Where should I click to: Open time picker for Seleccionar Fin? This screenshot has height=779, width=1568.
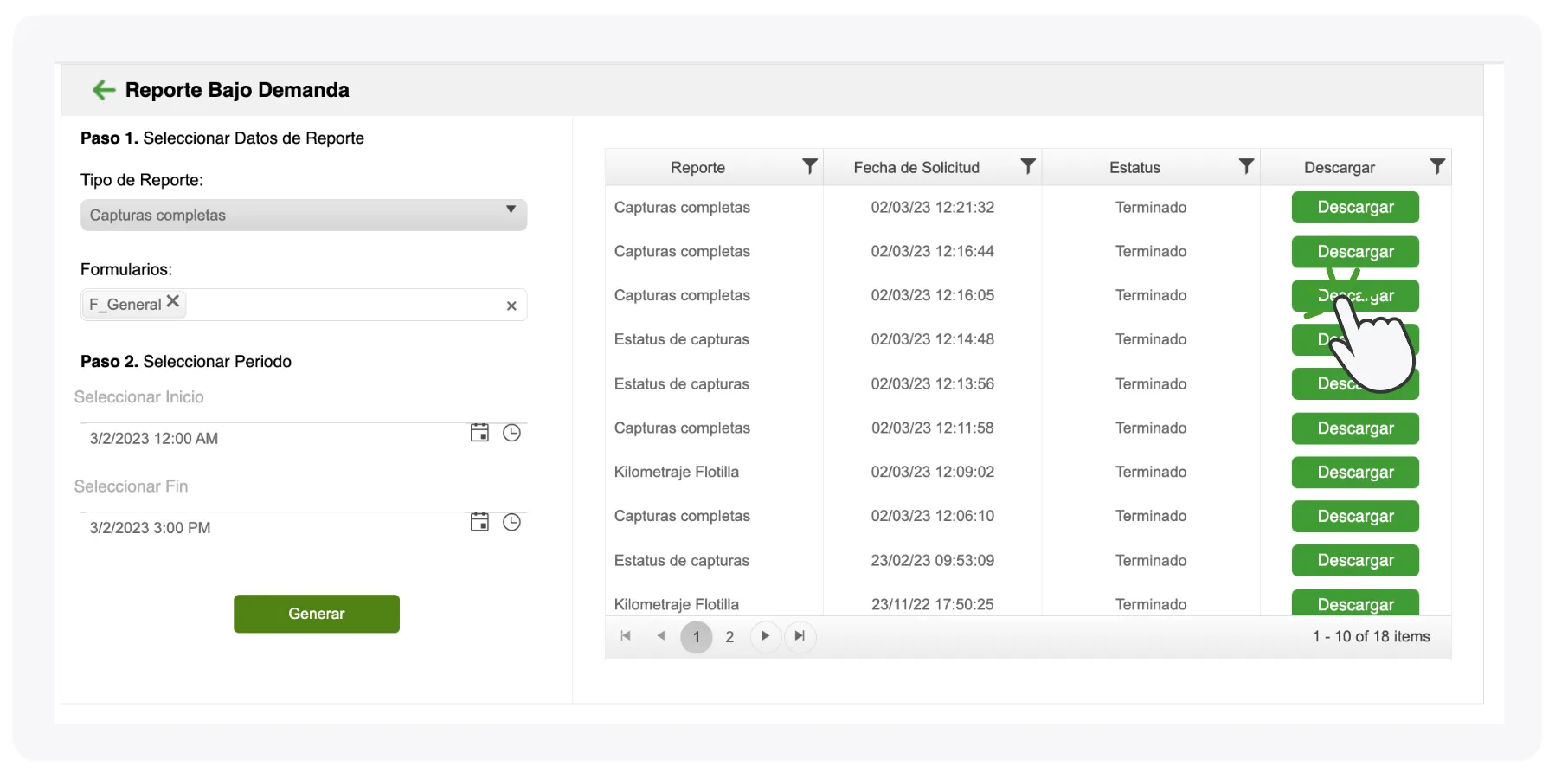(512, 522)
